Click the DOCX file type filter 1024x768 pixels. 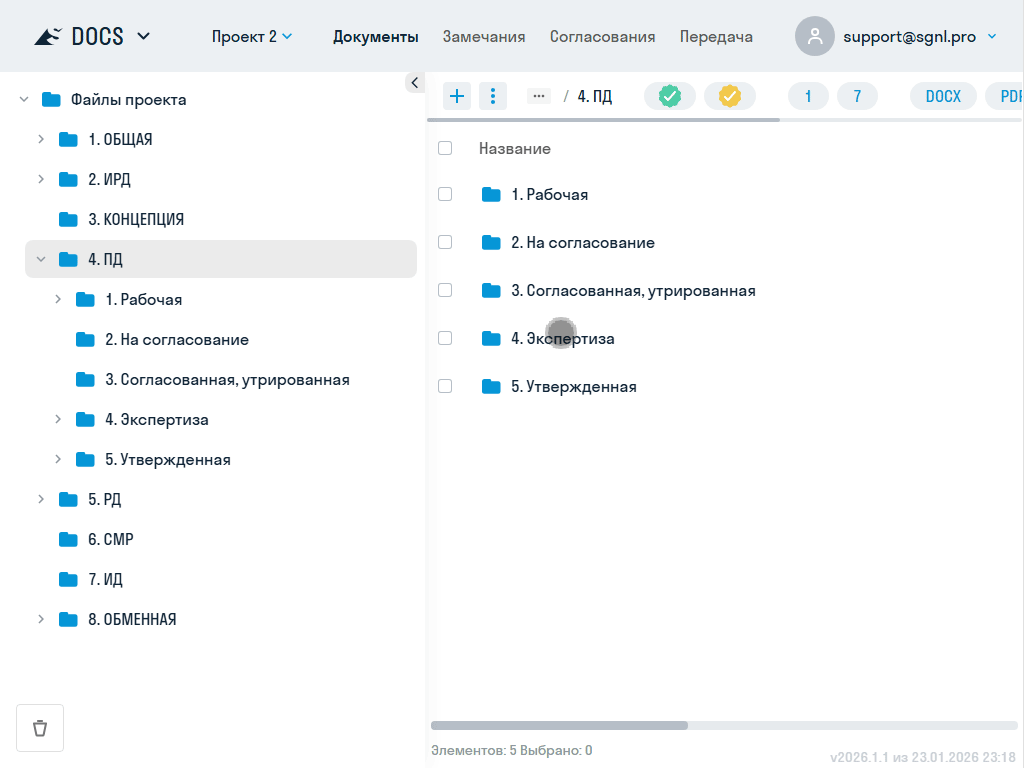[x=943, y=95]
